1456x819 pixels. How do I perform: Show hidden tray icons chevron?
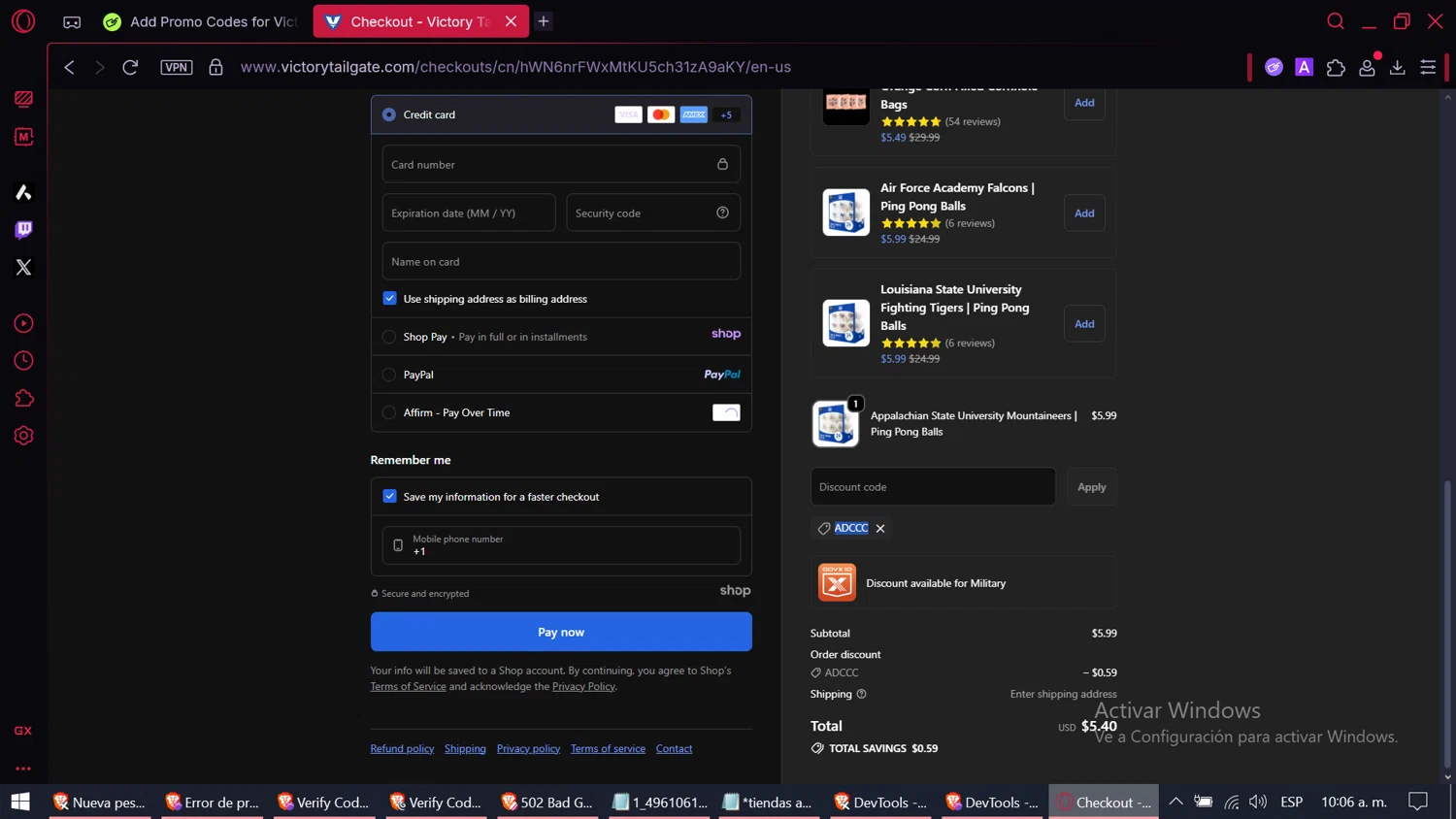coord(1175,802)
